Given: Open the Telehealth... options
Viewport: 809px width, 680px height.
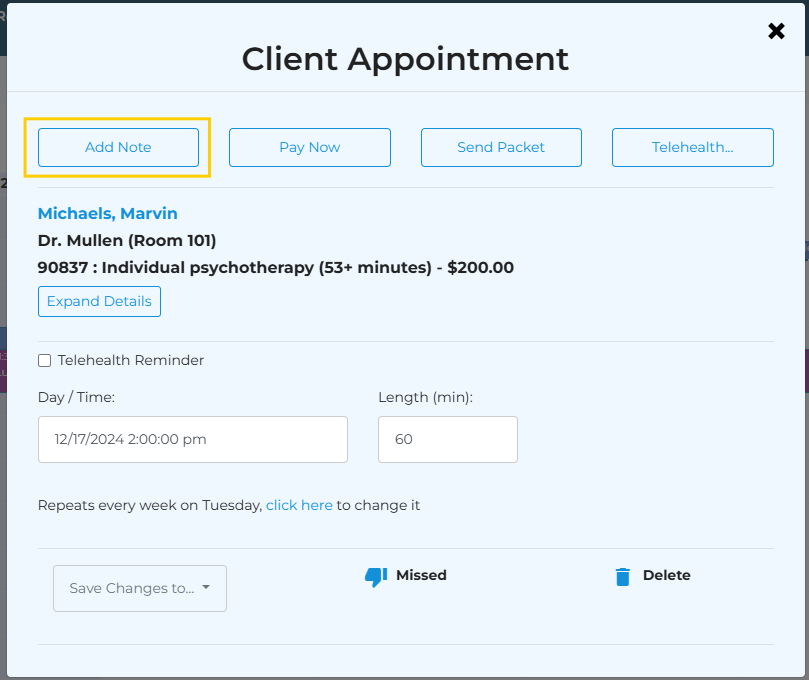Looking at the screenshot, I should point(692,148).
